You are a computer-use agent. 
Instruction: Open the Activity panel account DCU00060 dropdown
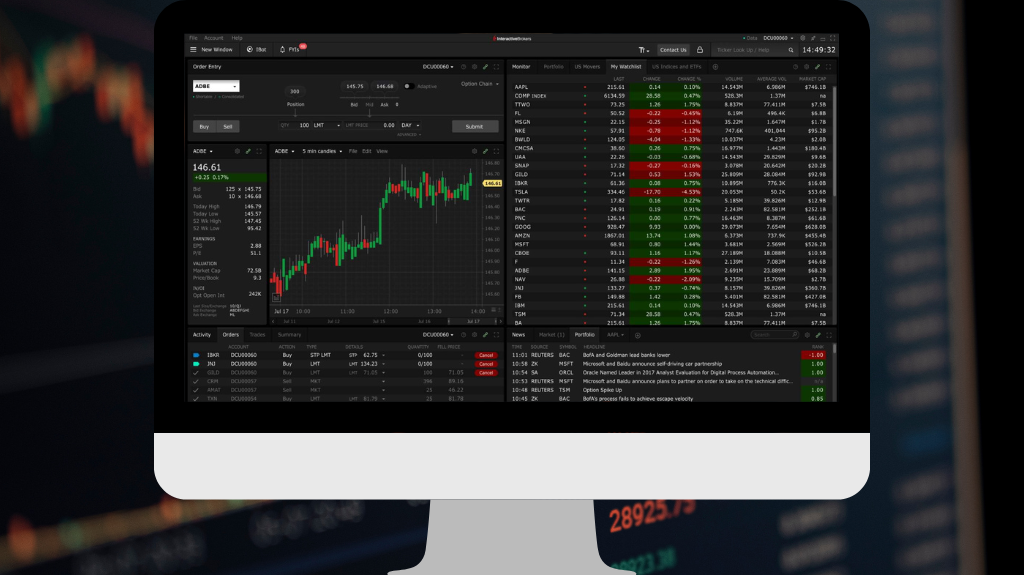[x=438, y=335]
